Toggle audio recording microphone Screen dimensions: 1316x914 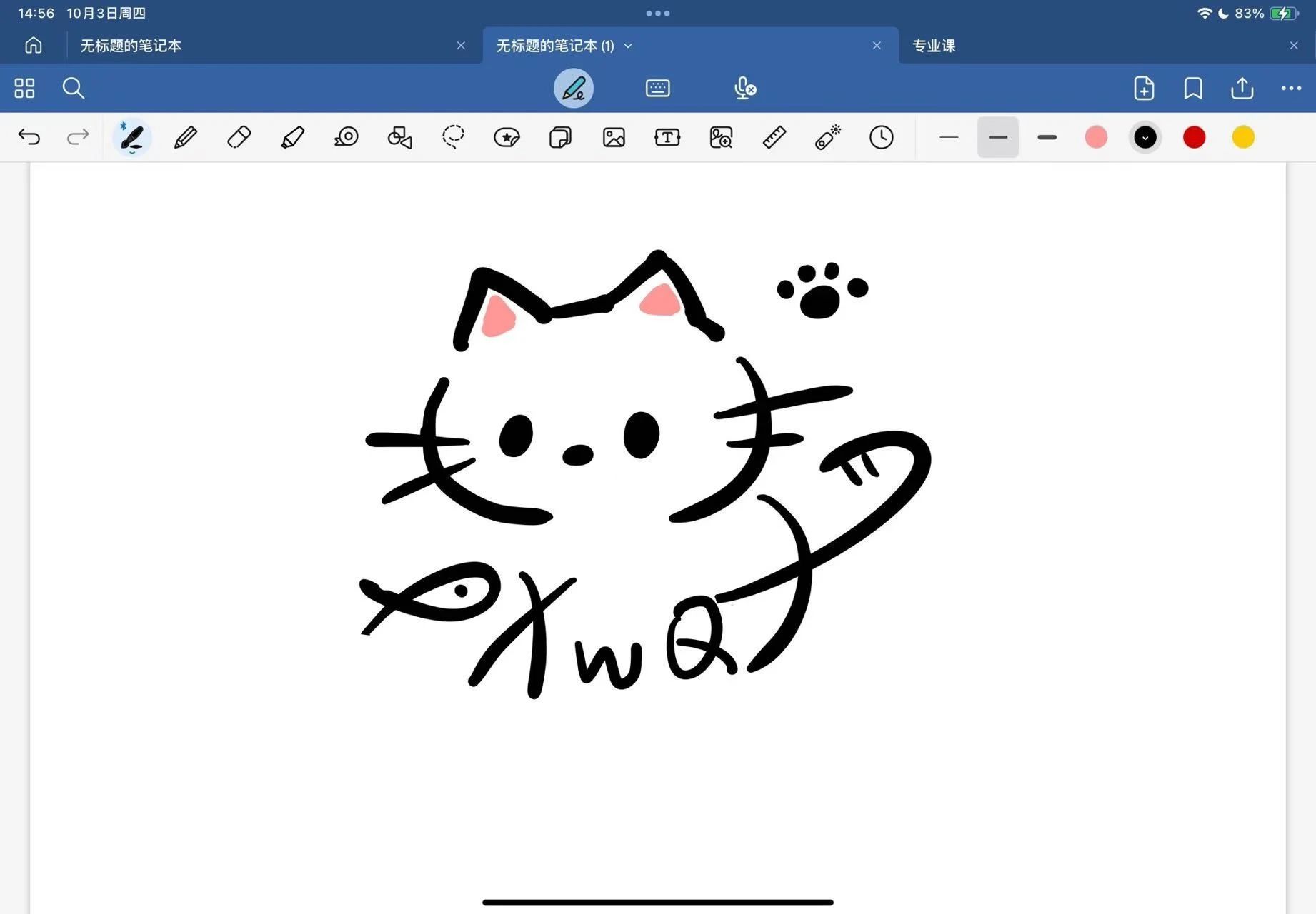744,89
